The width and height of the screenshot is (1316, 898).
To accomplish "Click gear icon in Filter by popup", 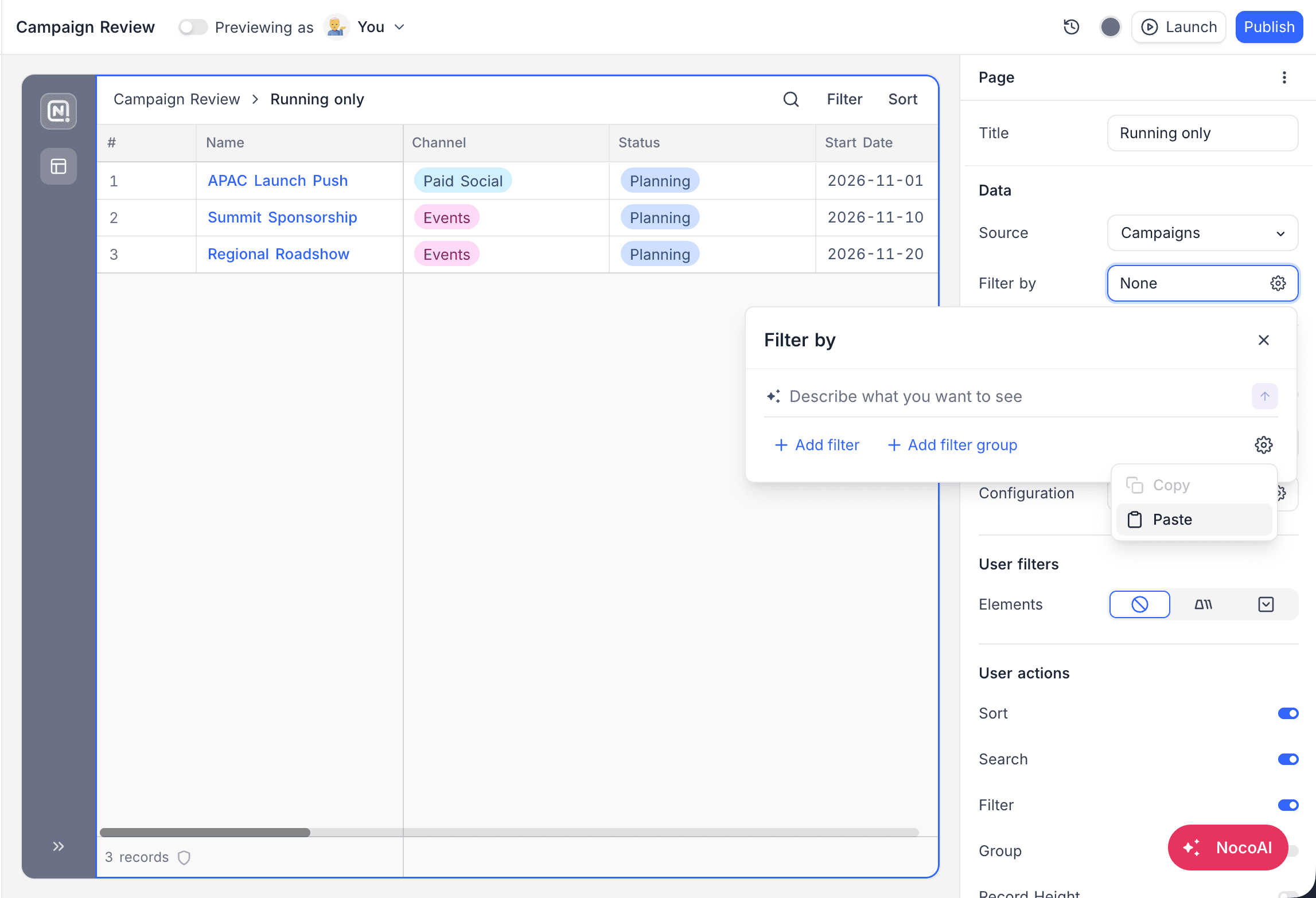I will click(1263, 445).
